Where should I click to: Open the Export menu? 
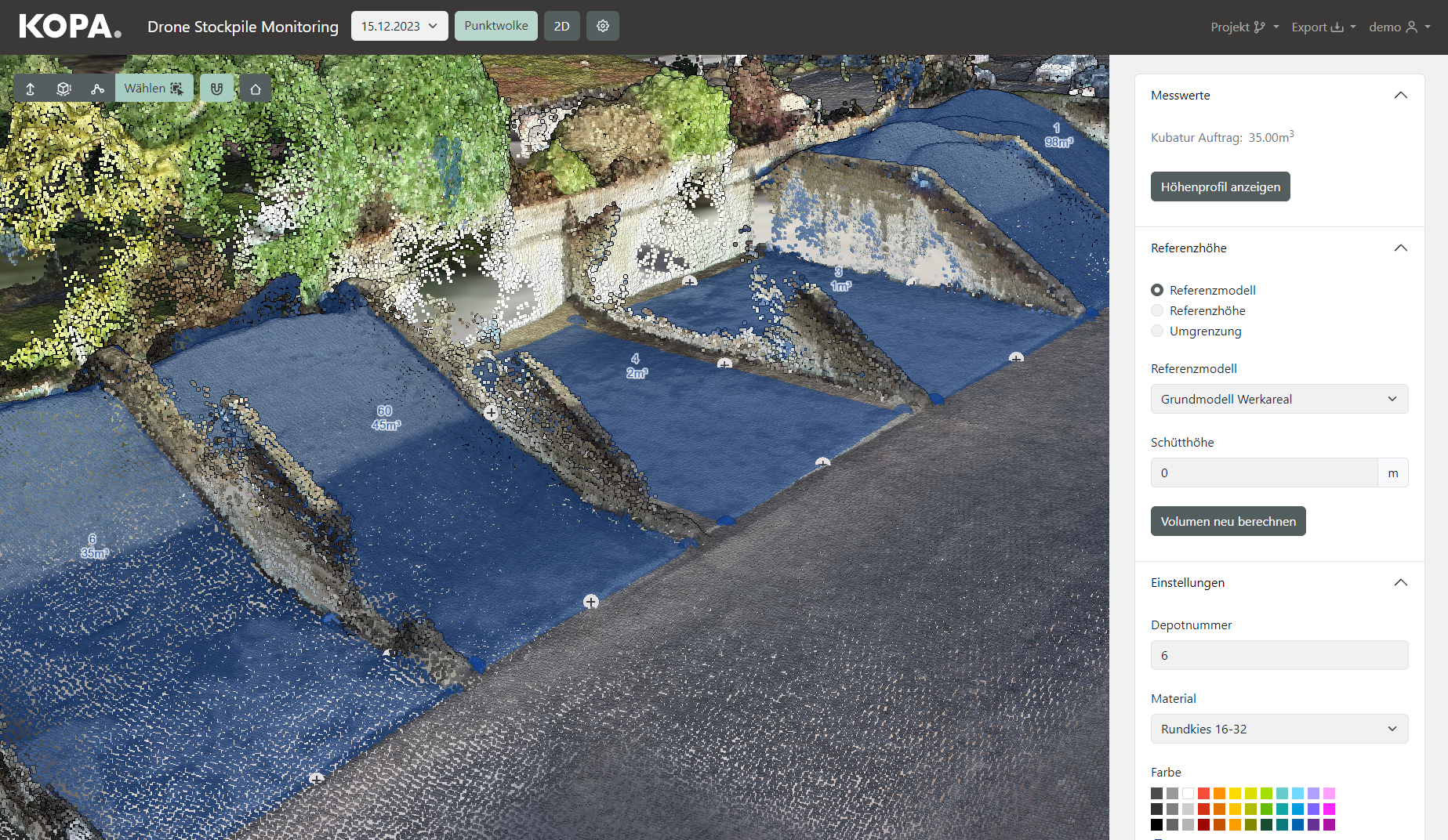coord(1323,27)
